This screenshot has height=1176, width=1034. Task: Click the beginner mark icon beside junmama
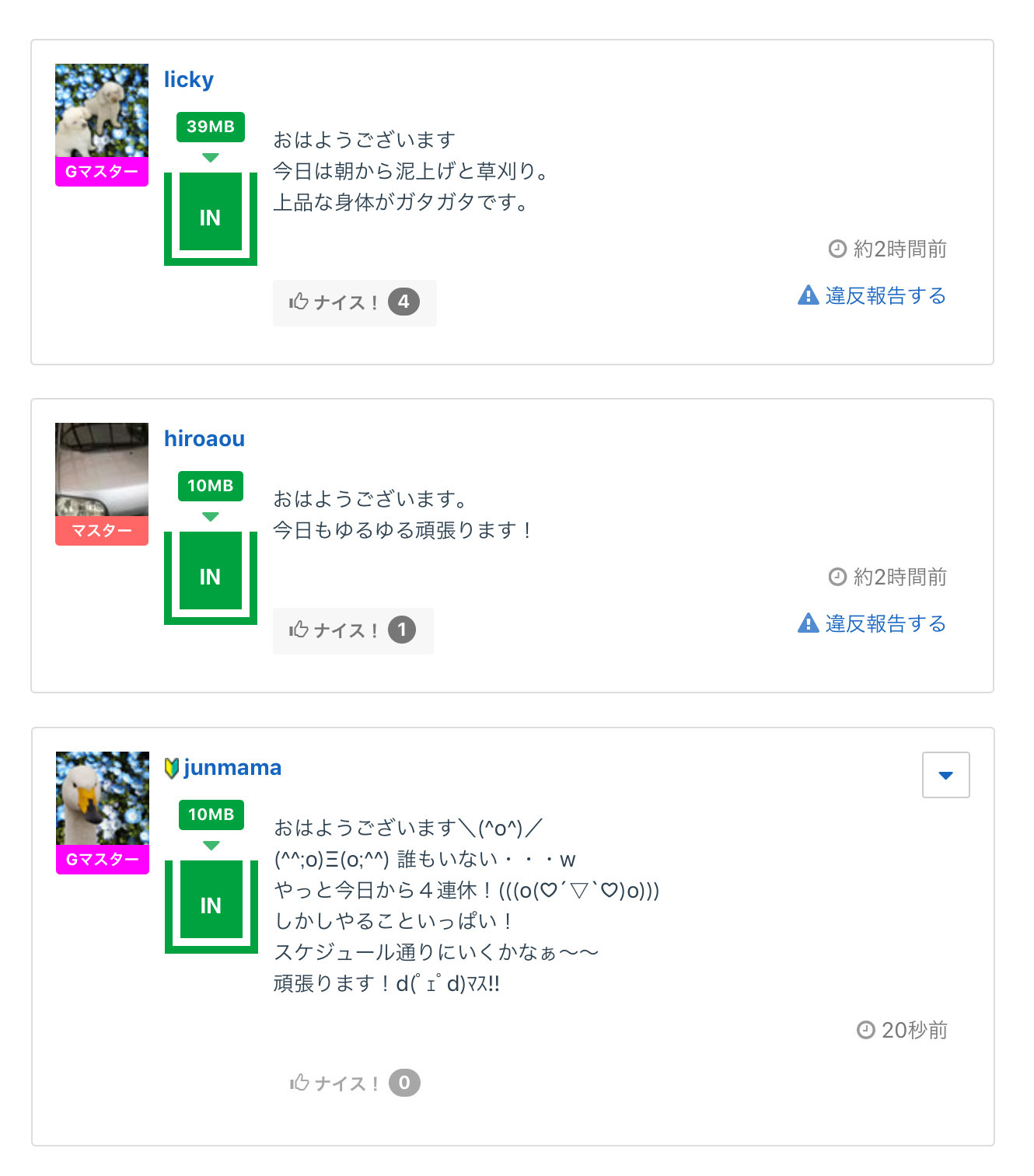click(172, 768)
